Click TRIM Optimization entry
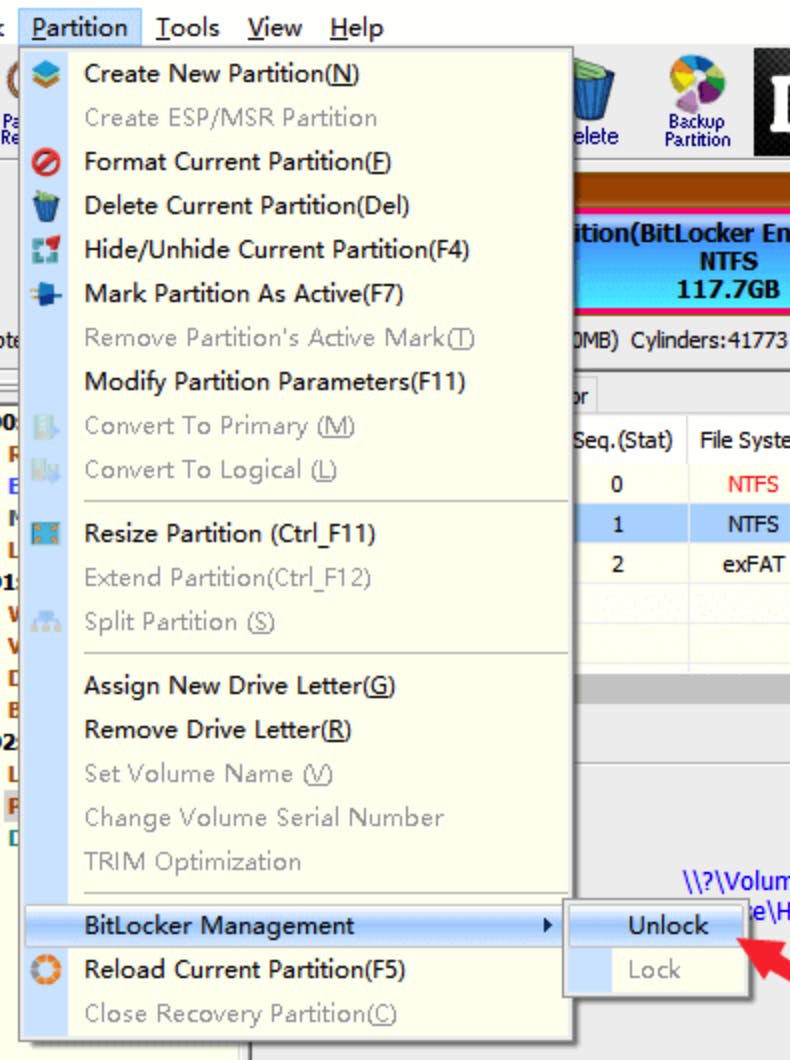790x1060 pixels. pos(193,861)
